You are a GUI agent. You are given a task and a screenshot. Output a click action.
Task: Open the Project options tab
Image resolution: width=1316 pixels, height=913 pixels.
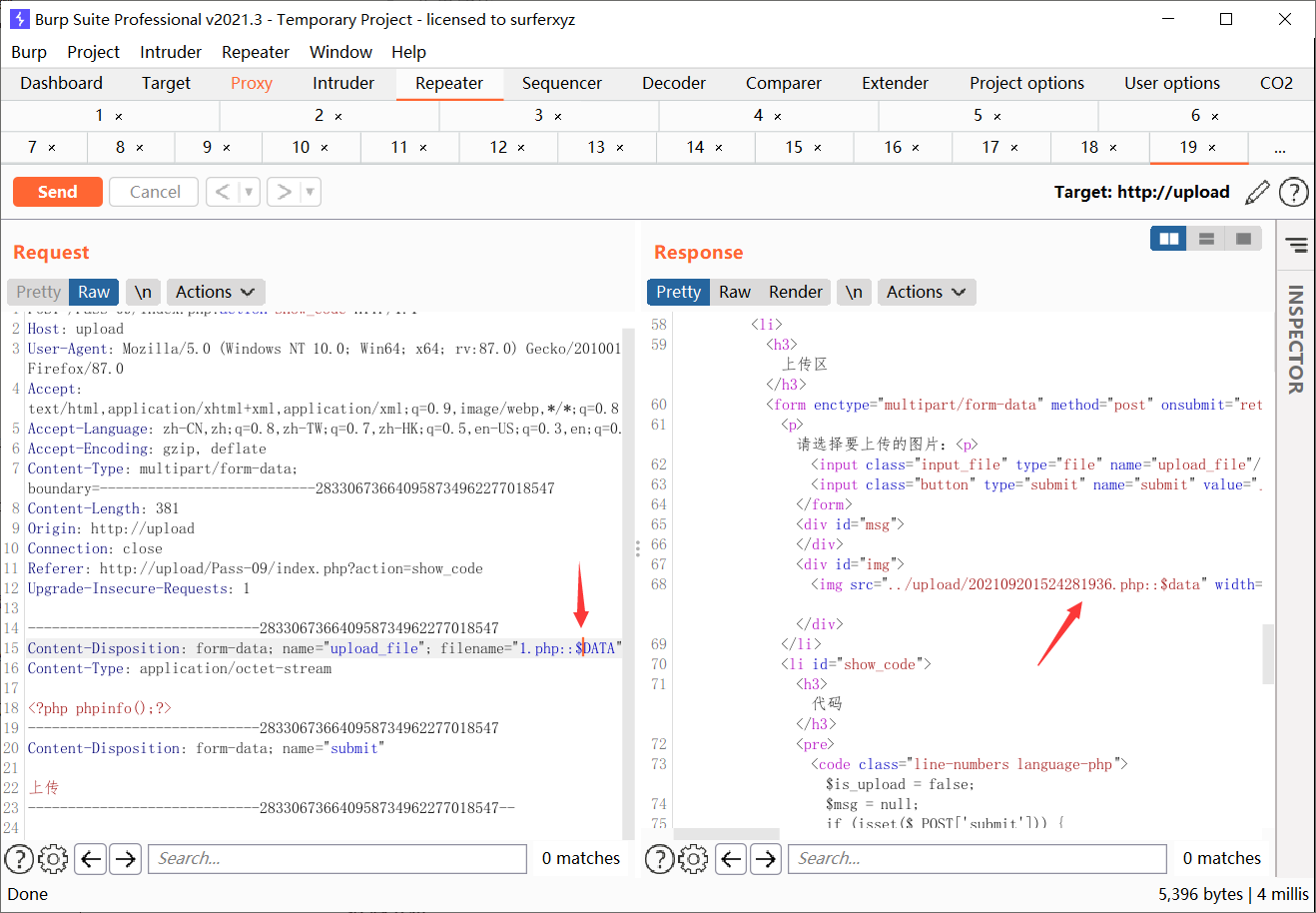click(x=1026, y=84)
